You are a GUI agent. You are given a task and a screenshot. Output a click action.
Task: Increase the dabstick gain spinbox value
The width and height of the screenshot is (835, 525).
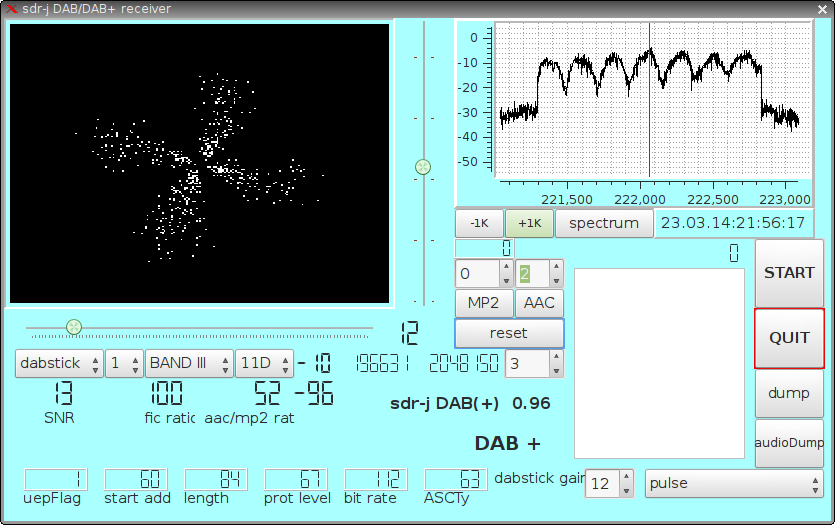pyautogui.click(x=626, y=477)
